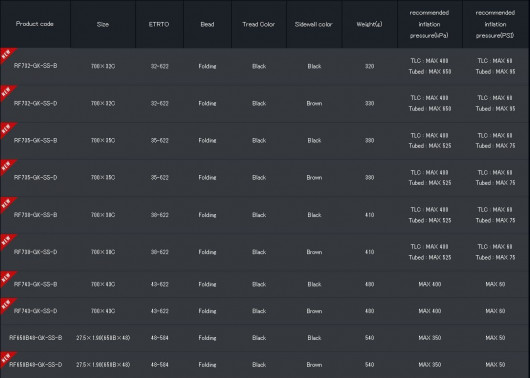Select the ETRTO column header

159,24
